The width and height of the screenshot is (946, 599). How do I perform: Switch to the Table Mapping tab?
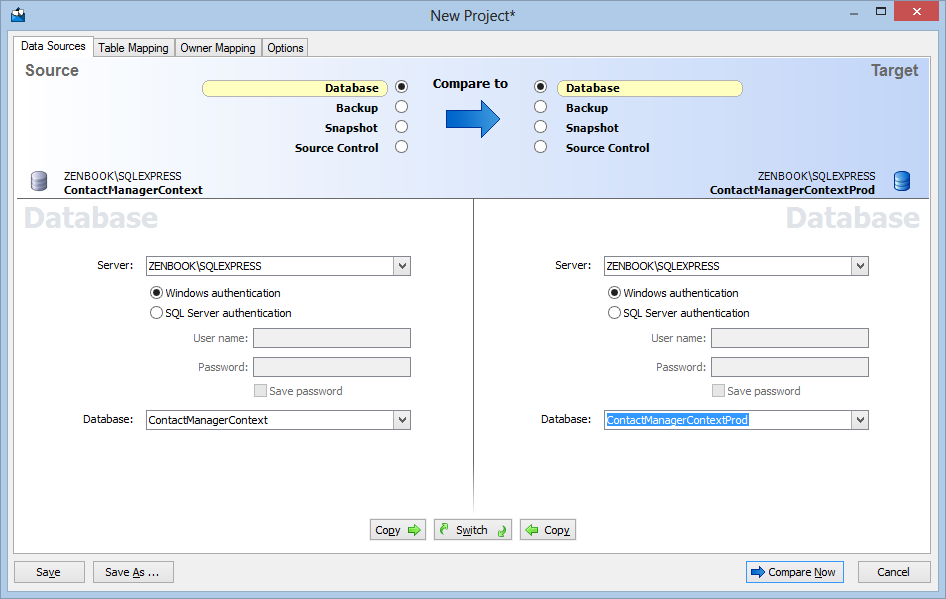click(x=133, y=48)
